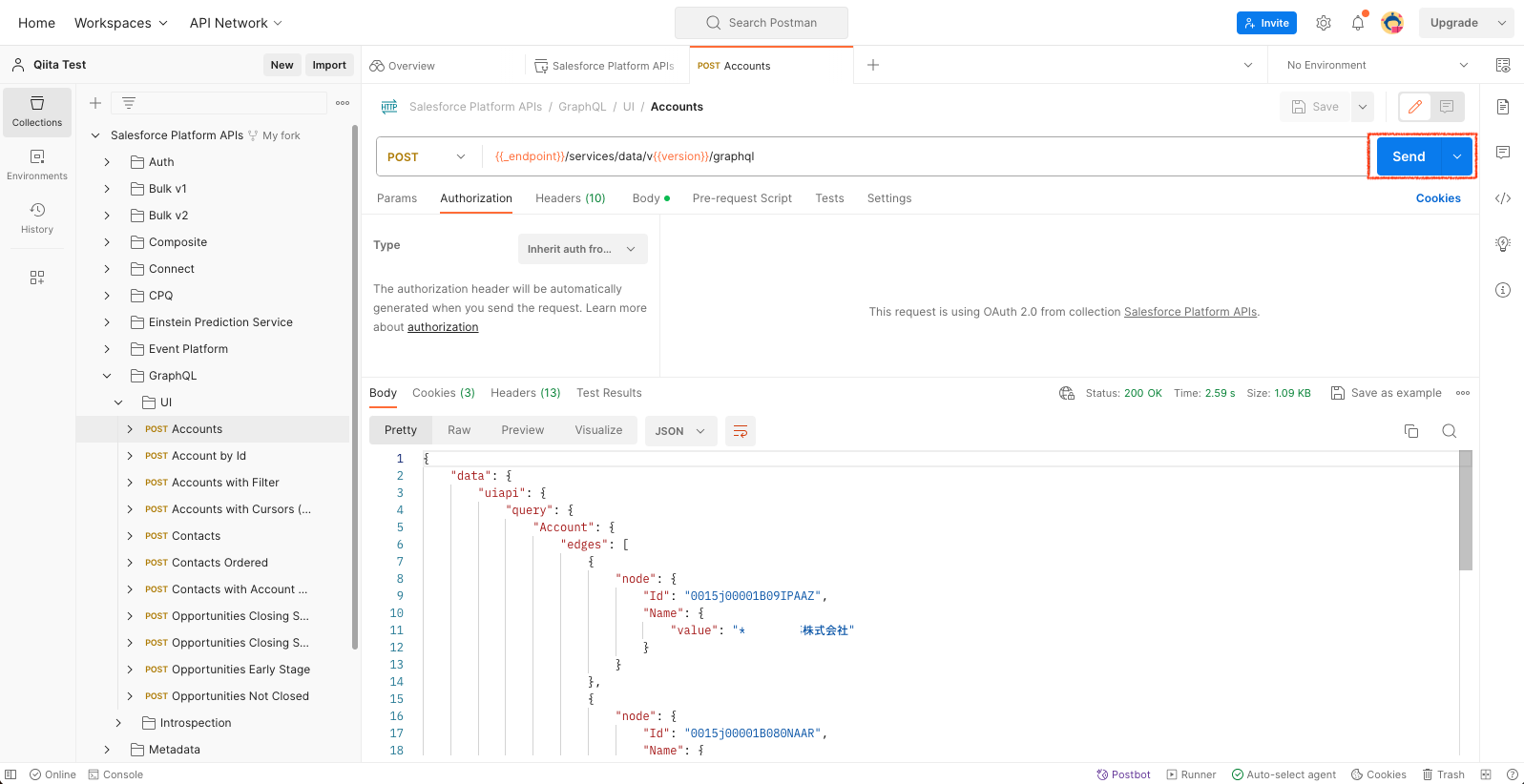Click the user avatar icon
The width and height of the screenshot is (1524, 784).
1392,23
